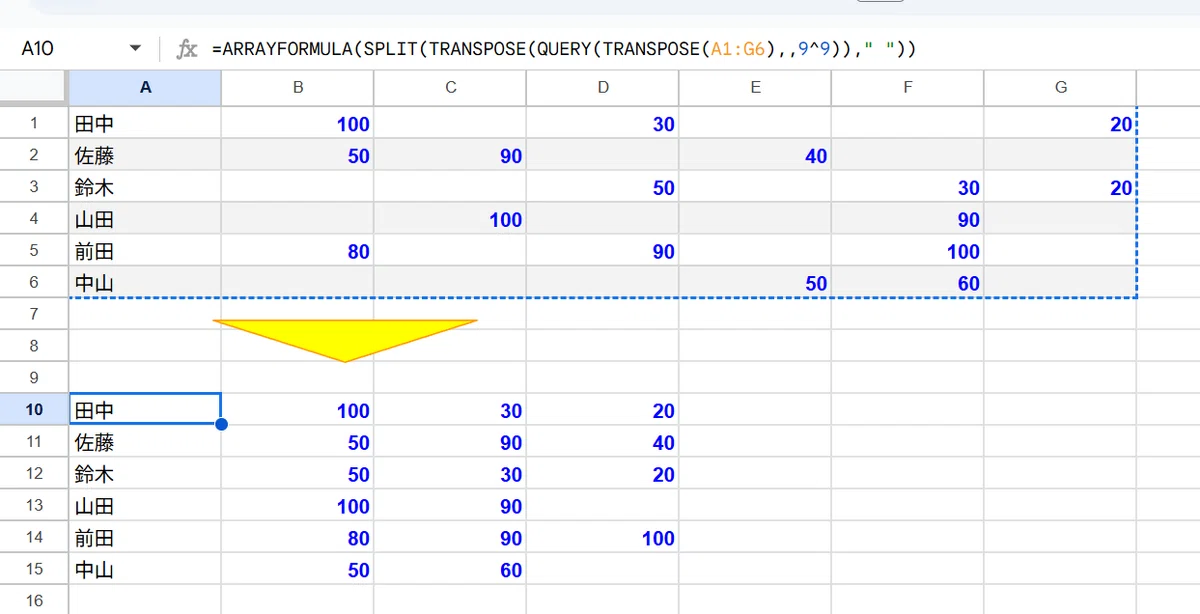Click cell F4 with value 90

(908, 219)
